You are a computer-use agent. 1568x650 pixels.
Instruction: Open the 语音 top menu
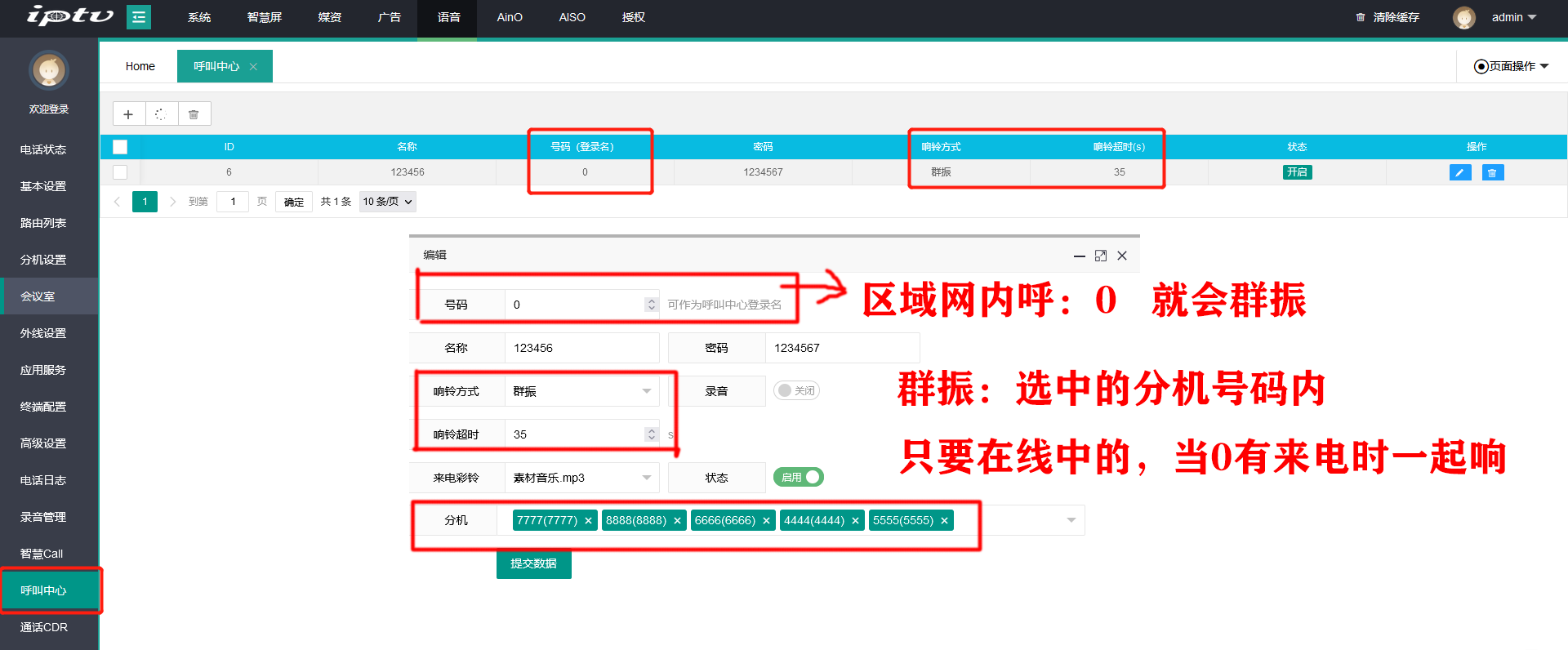pos(448,17)
